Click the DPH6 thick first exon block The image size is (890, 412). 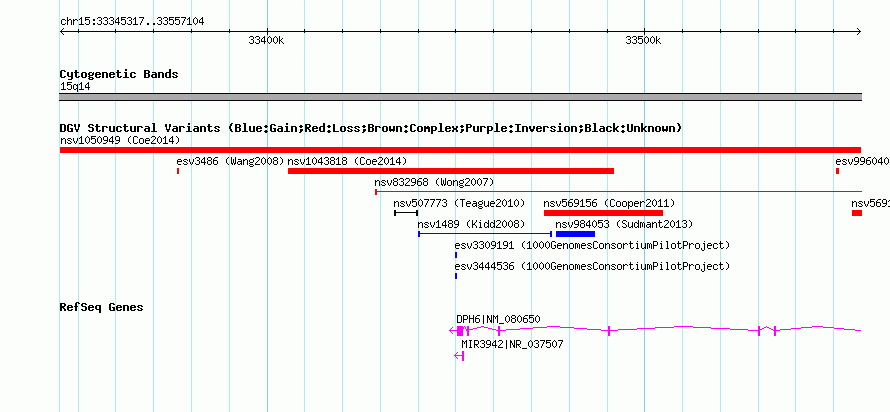coord(460,331)
